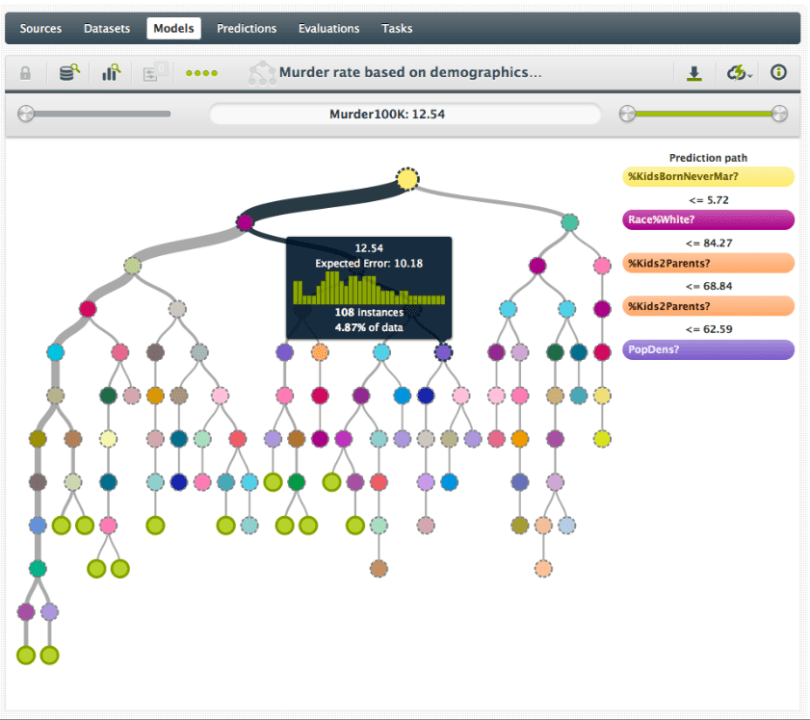Image resolution: width=810 pixels, height=720 pixels.
Task: Click the Race%White? prediction path label
Action: coord(708,220)
